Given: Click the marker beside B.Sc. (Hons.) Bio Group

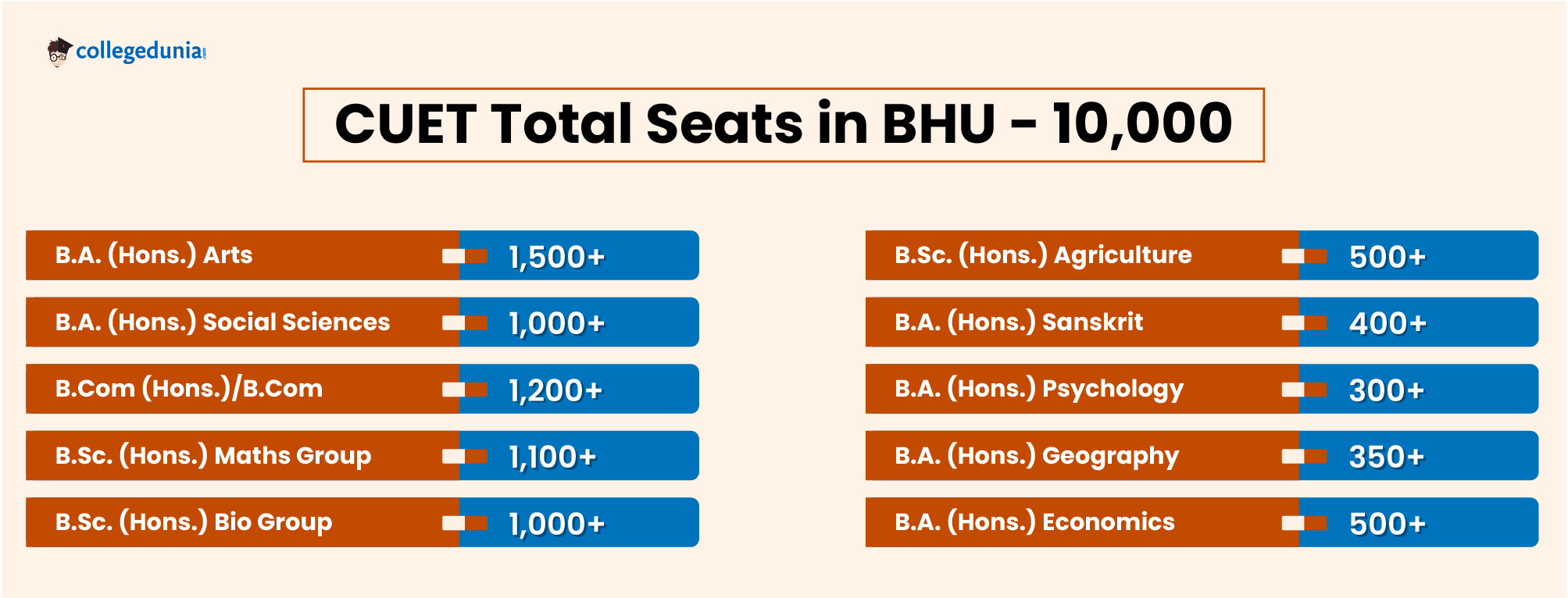Looking at the screenshot, I should coord(464,523).
